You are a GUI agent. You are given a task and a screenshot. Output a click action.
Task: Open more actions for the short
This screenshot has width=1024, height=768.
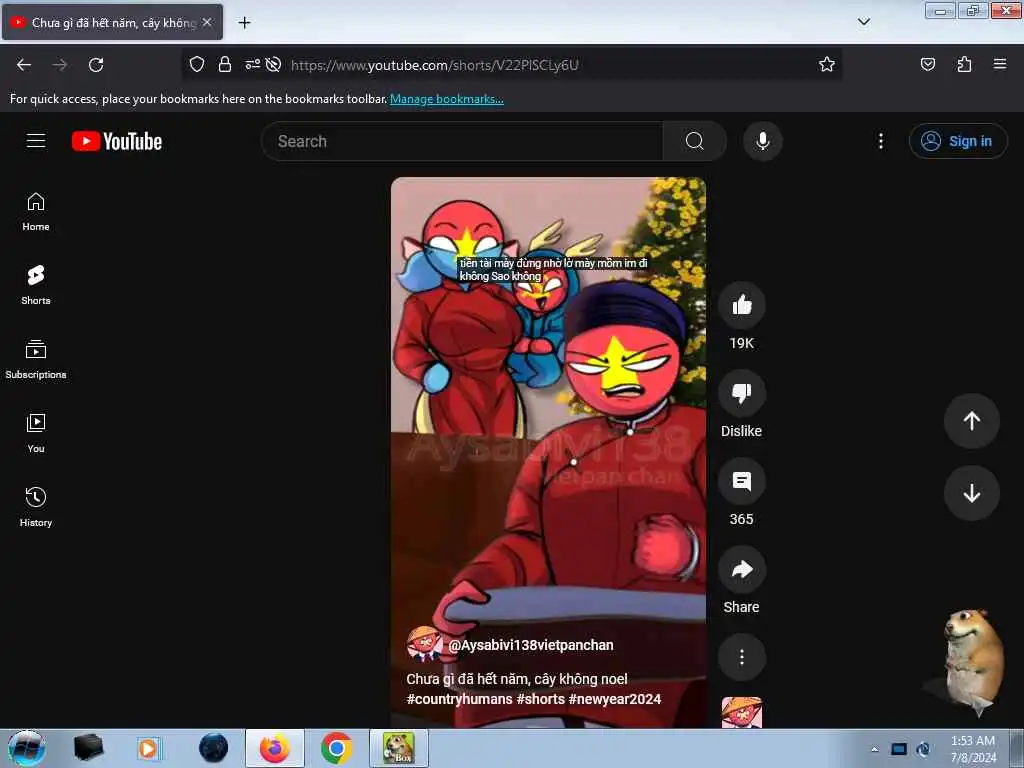742,657
